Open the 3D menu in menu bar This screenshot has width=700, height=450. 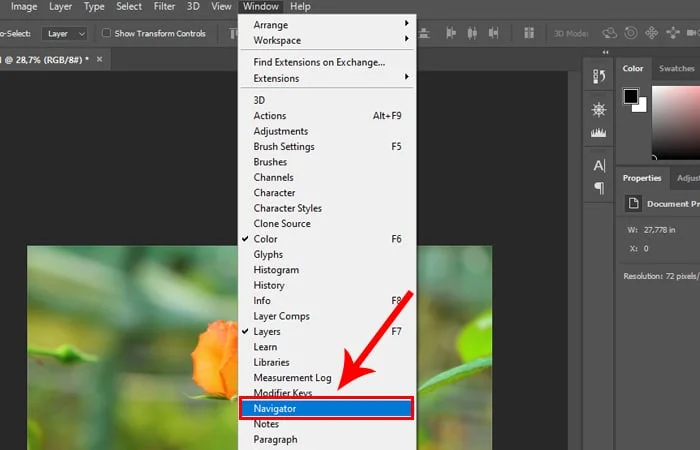(x=193, y=7)
